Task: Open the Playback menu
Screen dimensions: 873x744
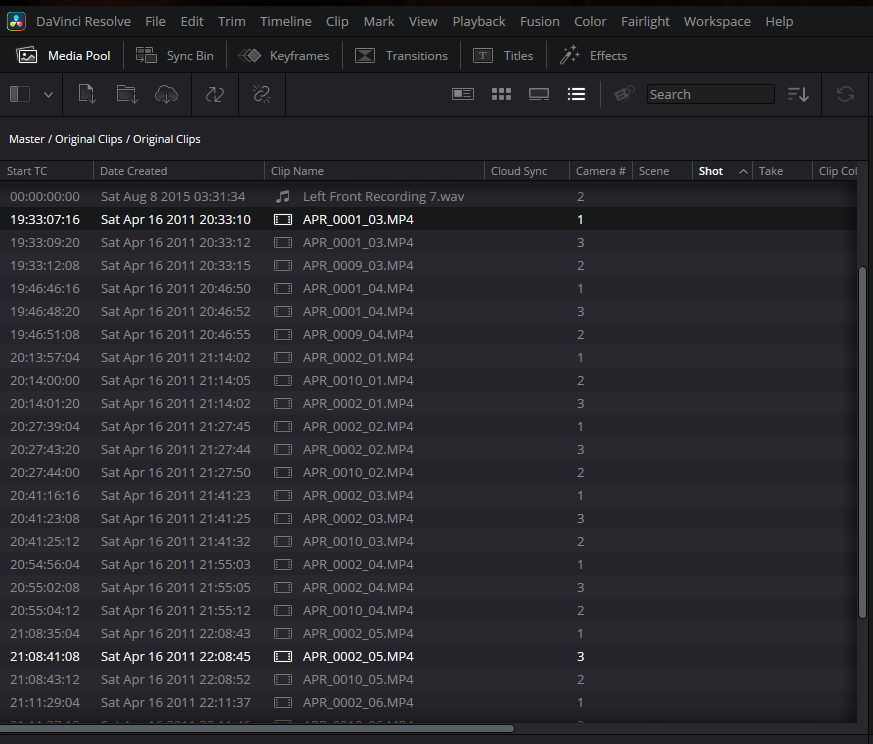Action: (479, 22)
